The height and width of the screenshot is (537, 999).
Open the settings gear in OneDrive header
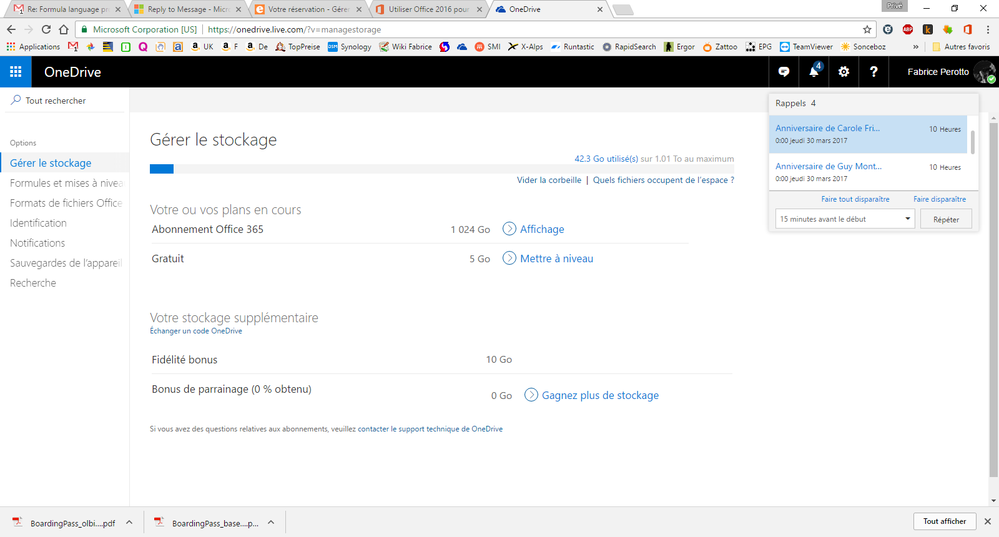click(844, 72)
